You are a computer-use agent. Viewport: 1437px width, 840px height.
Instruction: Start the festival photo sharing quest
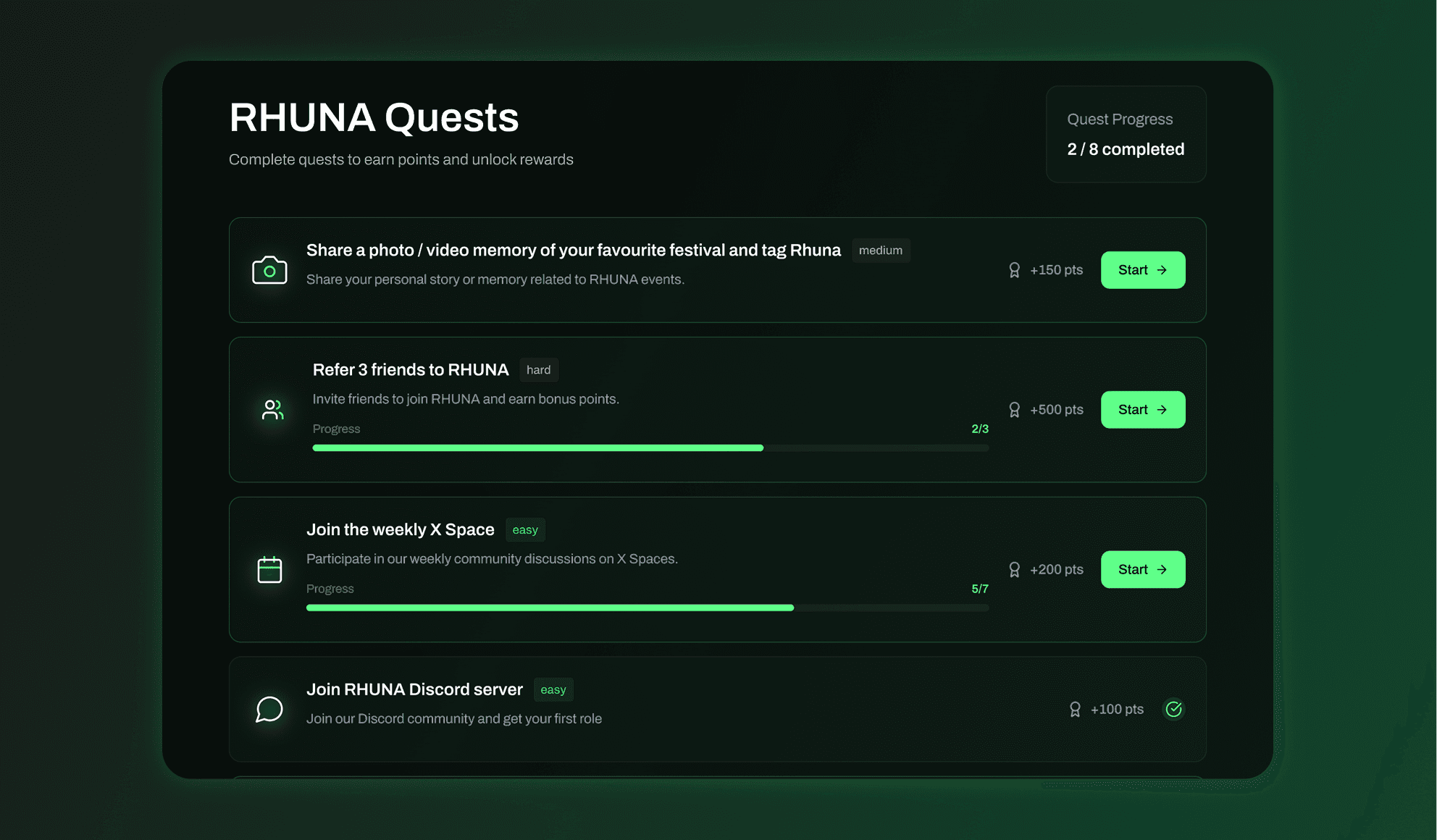(x=1143, y=270)
